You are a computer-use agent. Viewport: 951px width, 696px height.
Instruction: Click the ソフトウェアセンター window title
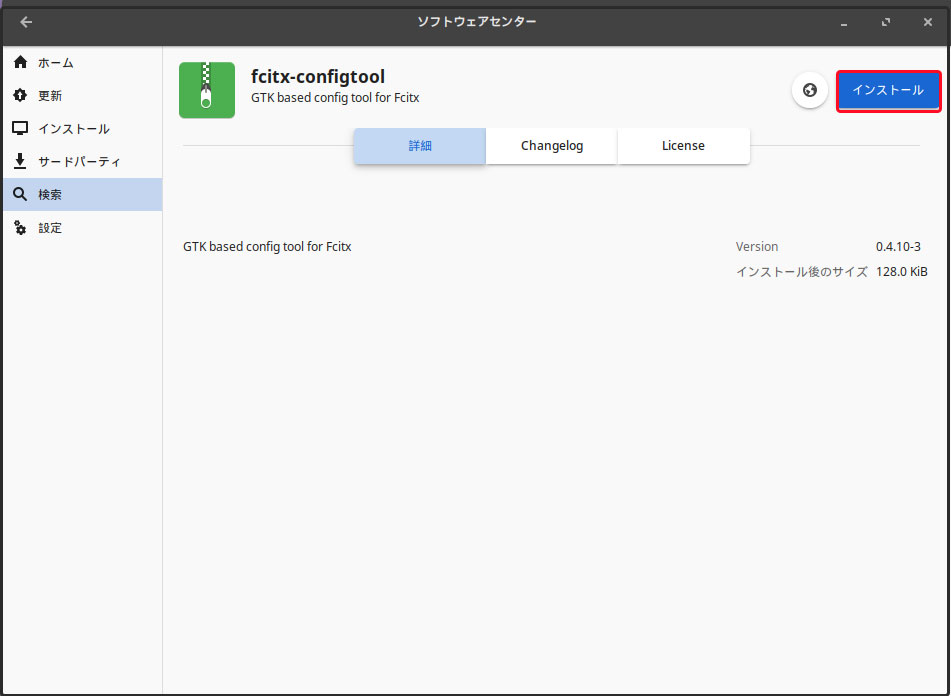476,22
